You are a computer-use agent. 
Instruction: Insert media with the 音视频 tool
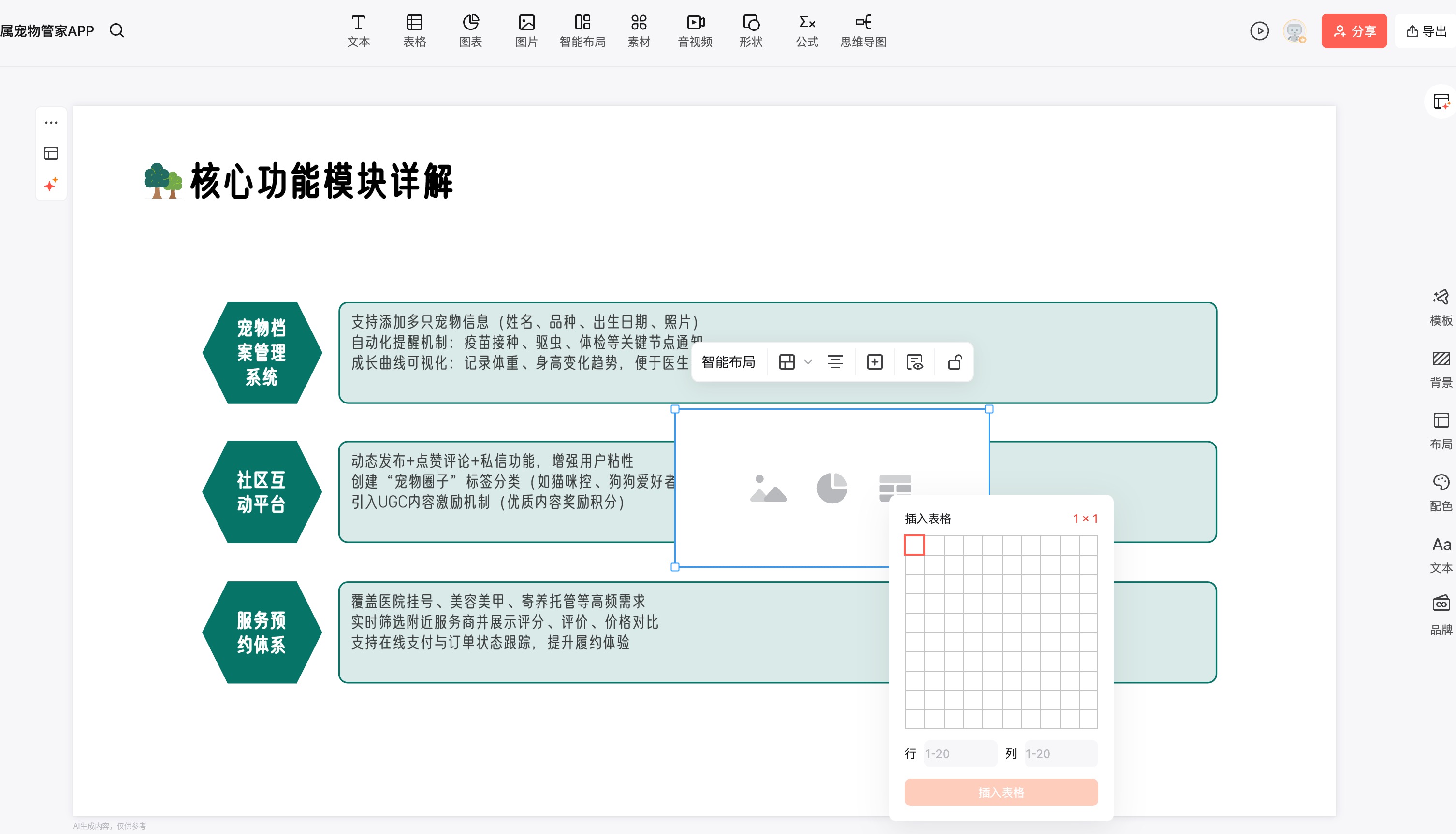[x=695, y=30]
